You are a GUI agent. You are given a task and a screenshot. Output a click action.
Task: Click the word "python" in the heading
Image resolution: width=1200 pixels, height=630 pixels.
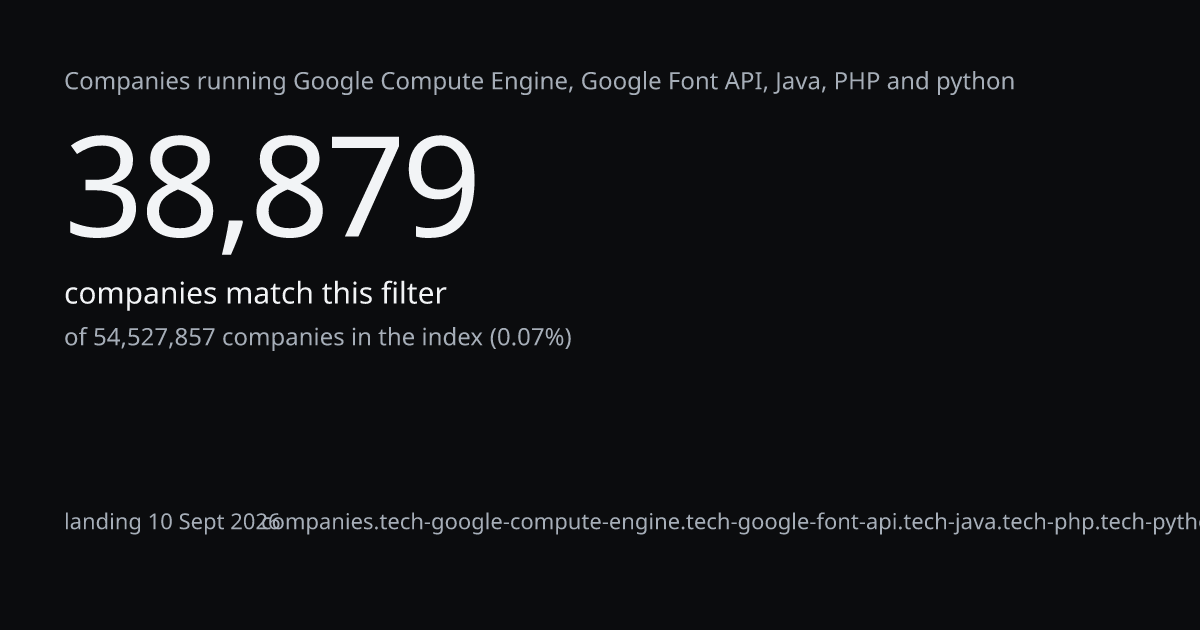click(975, 82)
